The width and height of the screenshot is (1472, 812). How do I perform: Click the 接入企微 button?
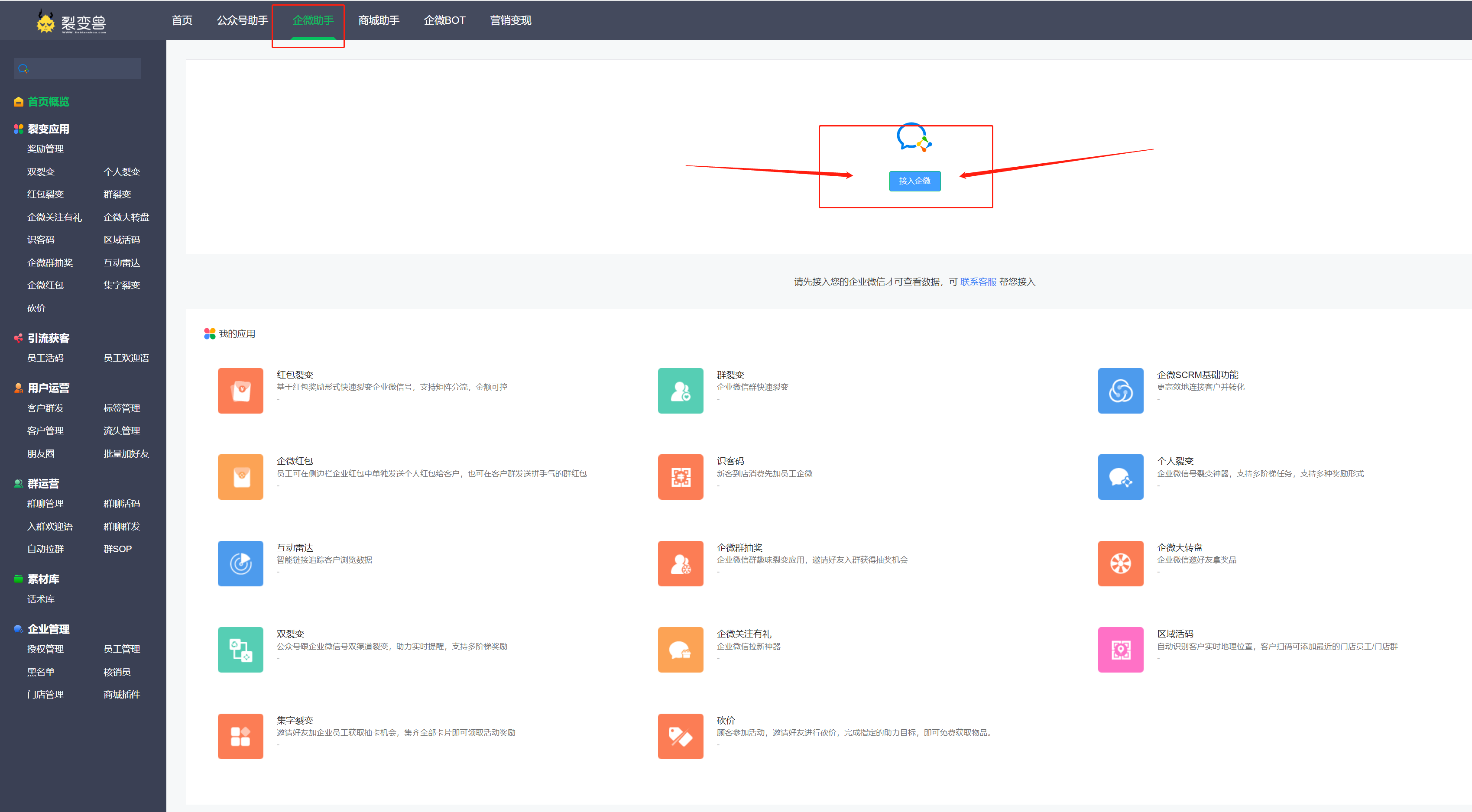coord(914,181)
